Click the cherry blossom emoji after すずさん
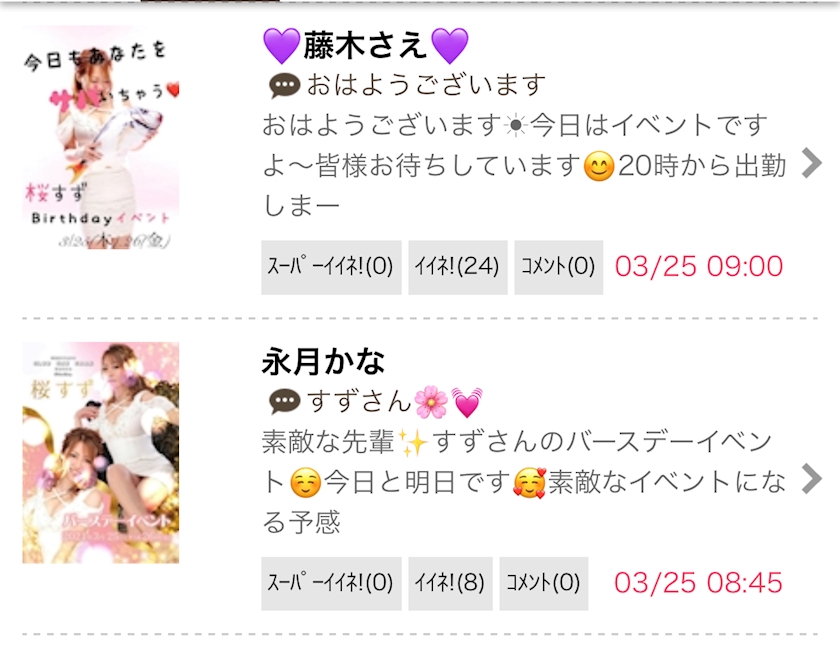Viewport: 840px width, 645px height. coord(431,402)
